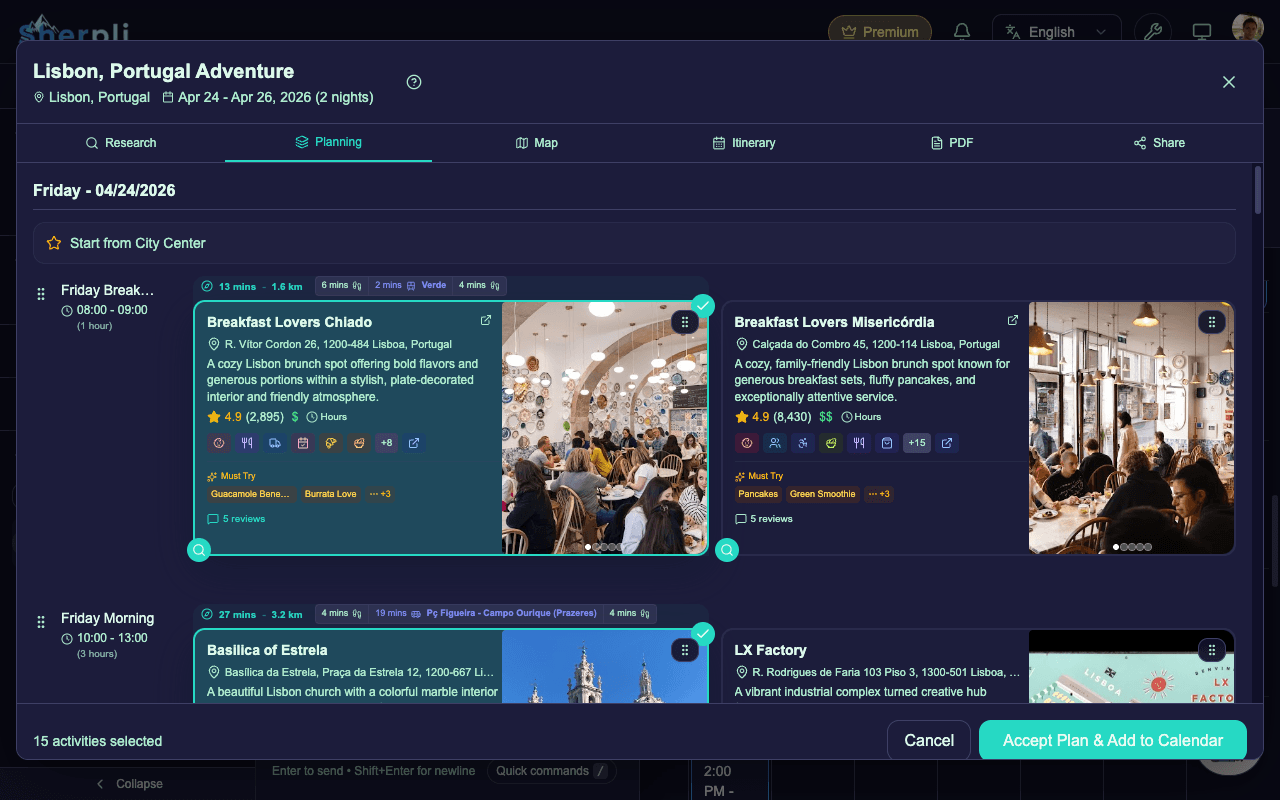Click the Quick commands shortcut chip

tap(551, 771)
